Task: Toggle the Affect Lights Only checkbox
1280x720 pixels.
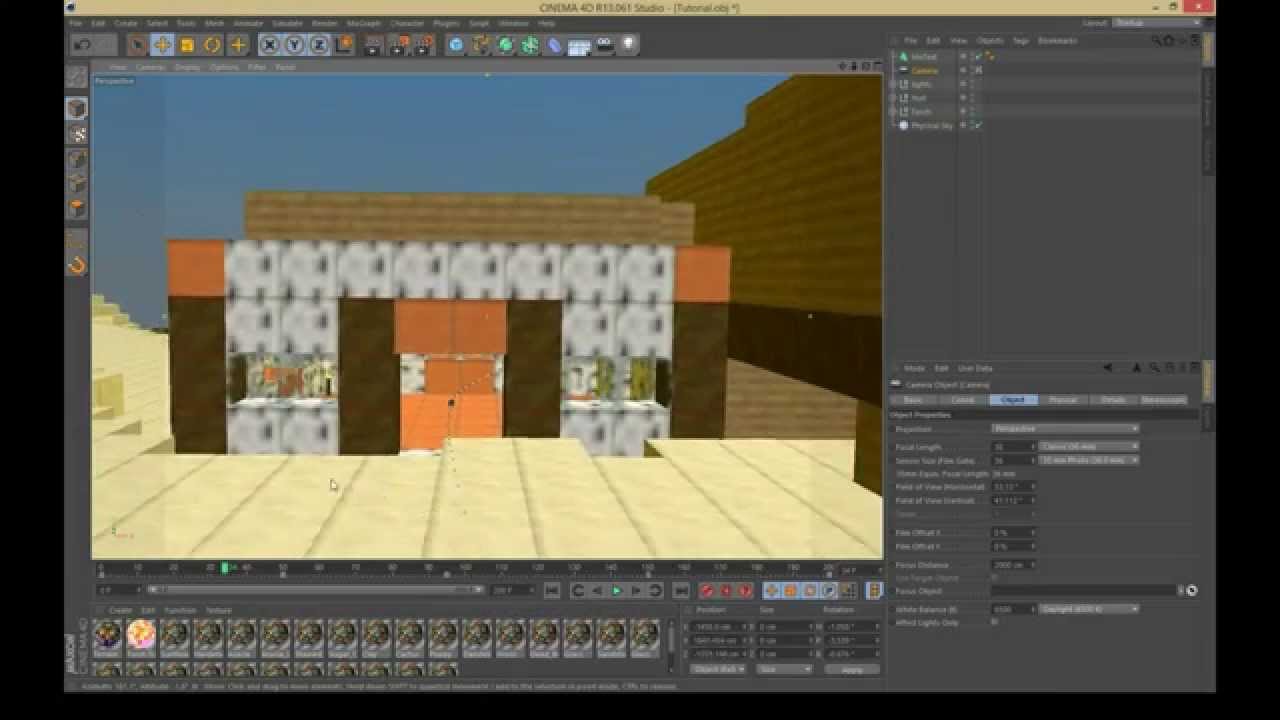Action: click(994, 622)
